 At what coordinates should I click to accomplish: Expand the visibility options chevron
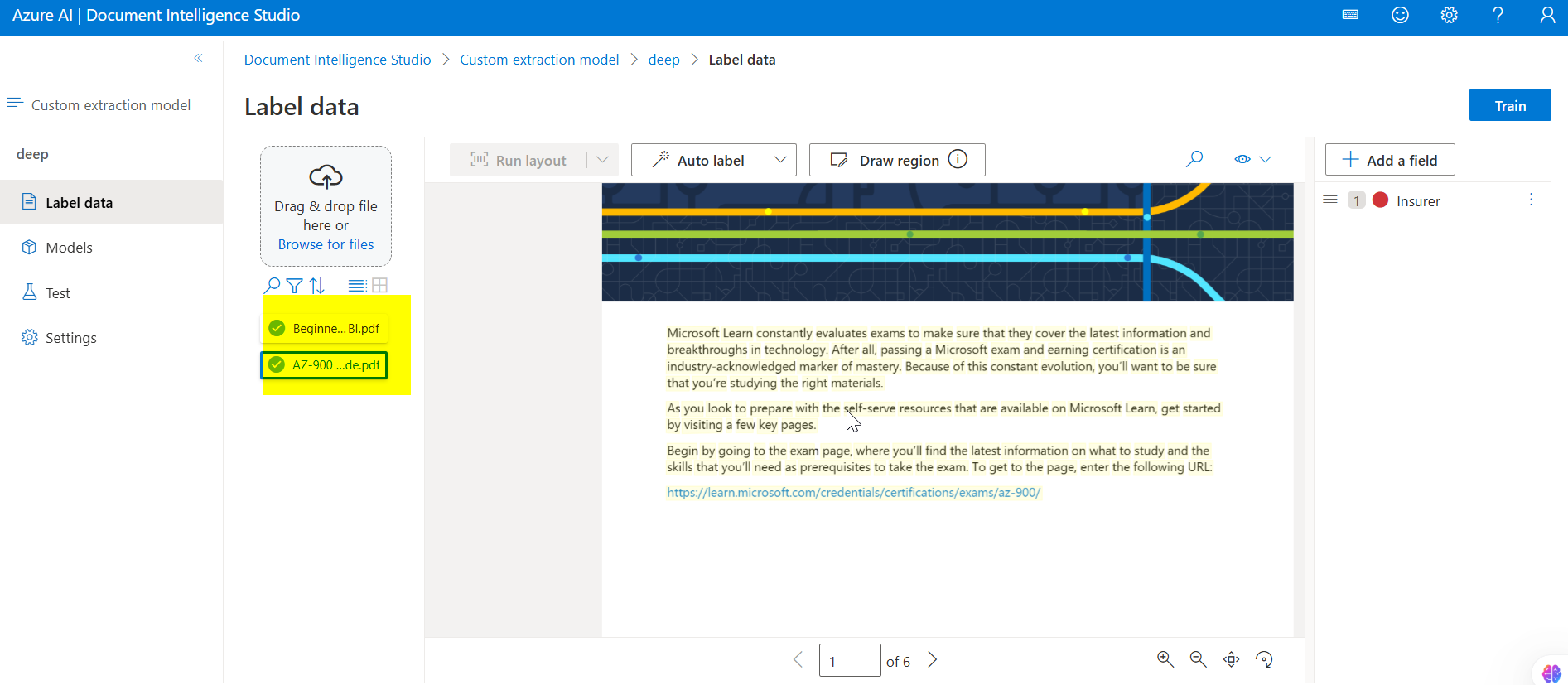pyautogui.click(x=1265, y=159)
